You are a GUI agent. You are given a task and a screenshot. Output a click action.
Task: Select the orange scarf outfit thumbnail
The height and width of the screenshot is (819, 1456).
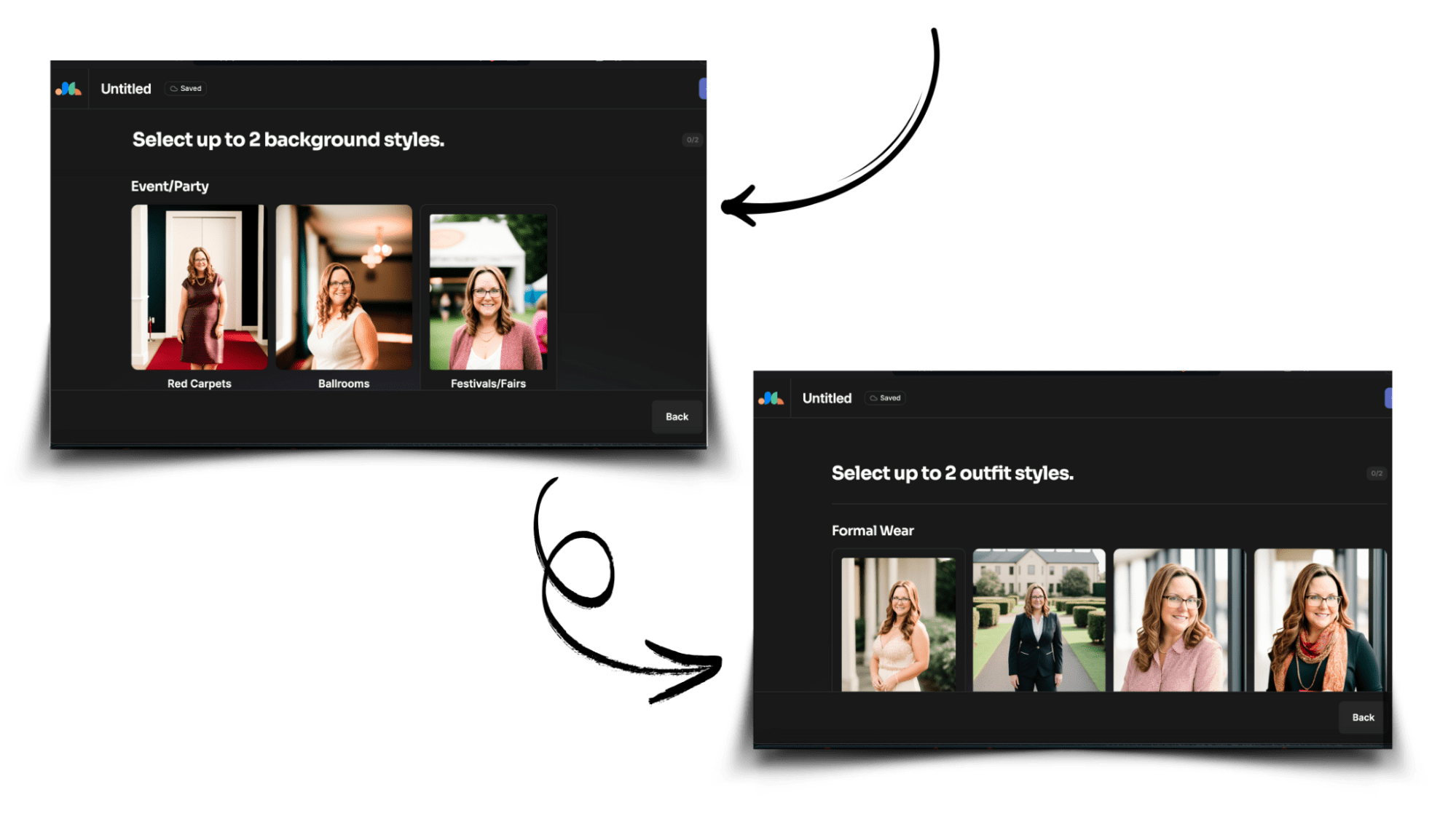pos(1319,620)
